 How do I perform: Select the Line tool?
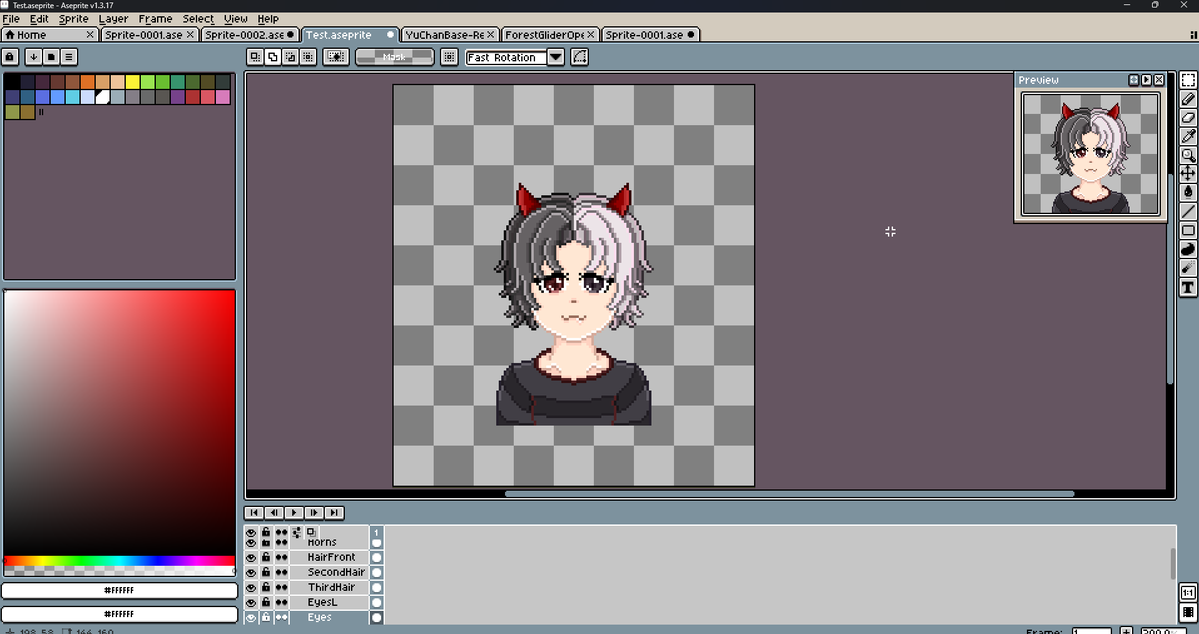click(1188, 213)
